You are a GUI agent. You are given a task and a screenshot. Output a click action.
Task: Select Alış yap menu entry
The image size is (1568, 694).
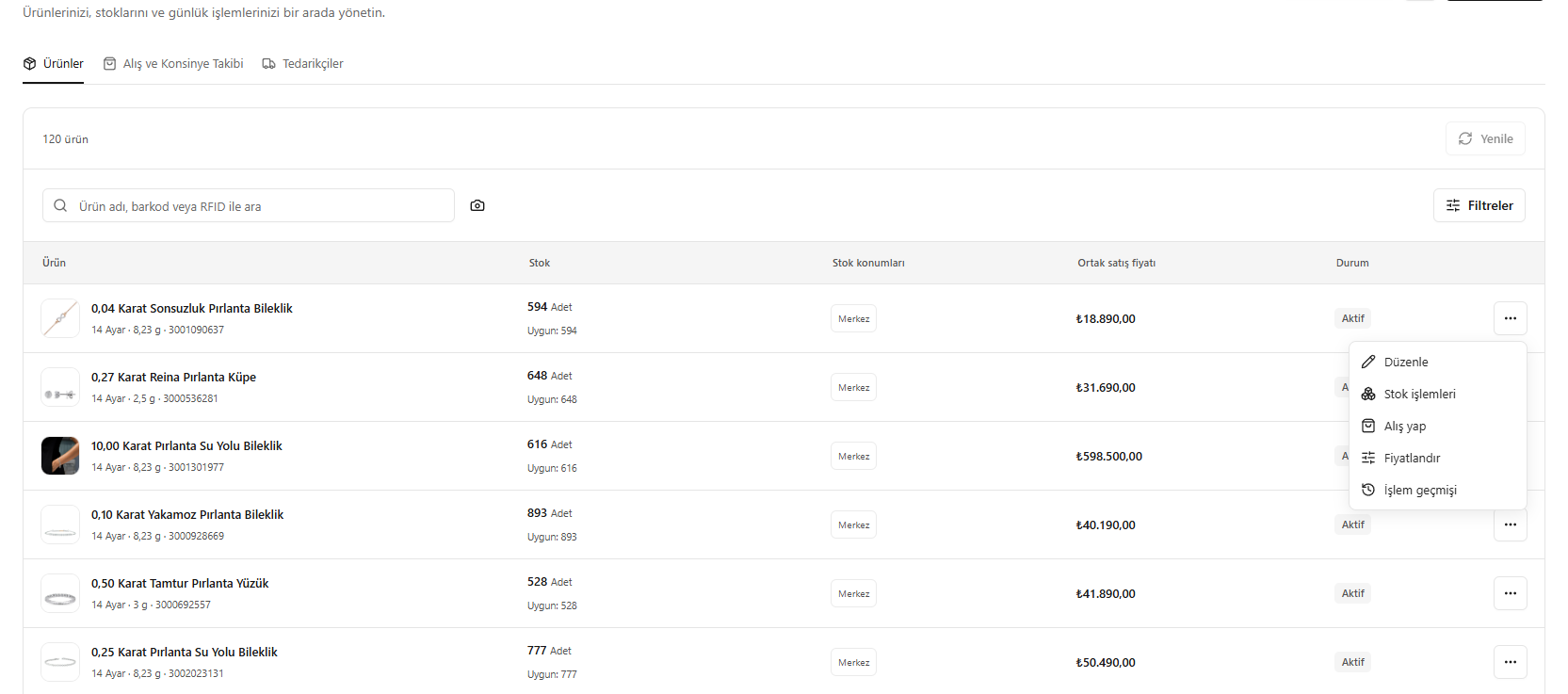[x=1437, y=426]
